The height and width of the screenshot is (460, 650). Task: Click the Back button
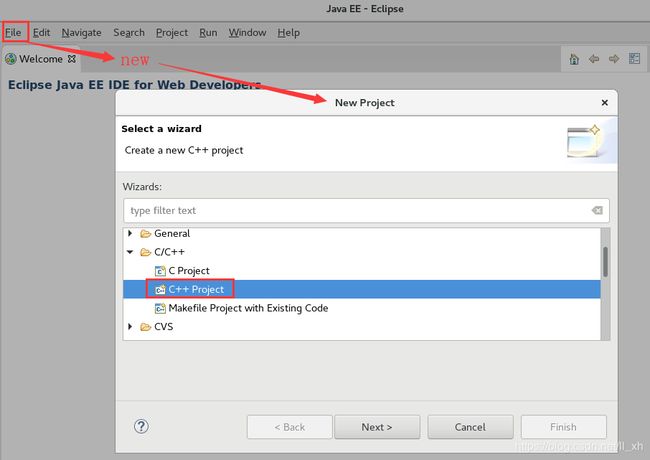[289, 427]
